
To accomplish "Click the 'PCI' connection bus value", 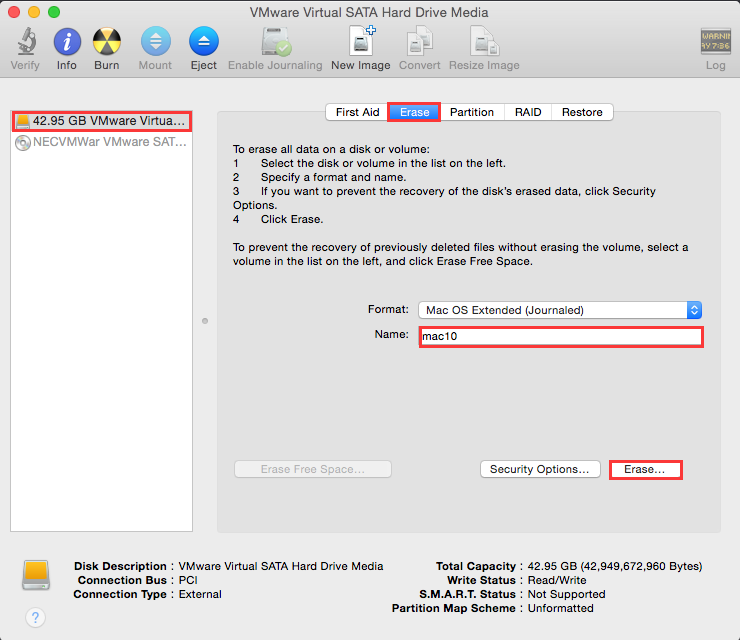I will [188, 581].
